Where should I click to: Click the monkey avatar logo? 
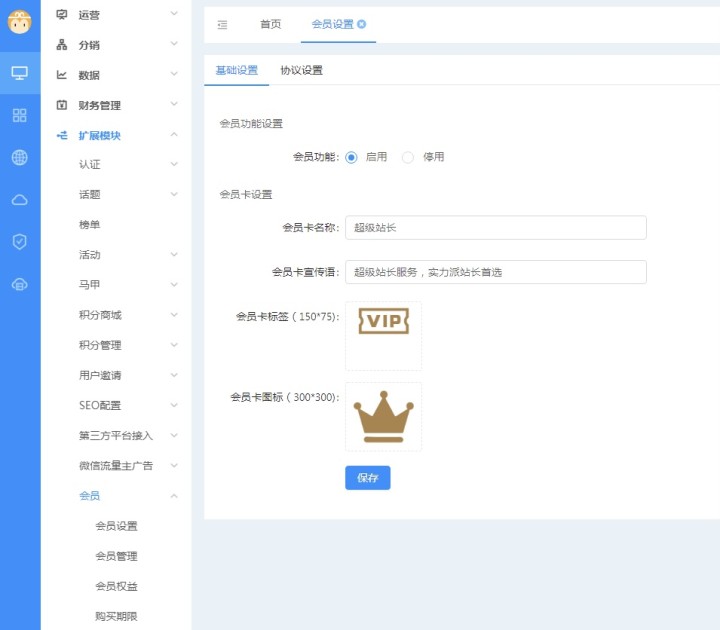(19, 22)
